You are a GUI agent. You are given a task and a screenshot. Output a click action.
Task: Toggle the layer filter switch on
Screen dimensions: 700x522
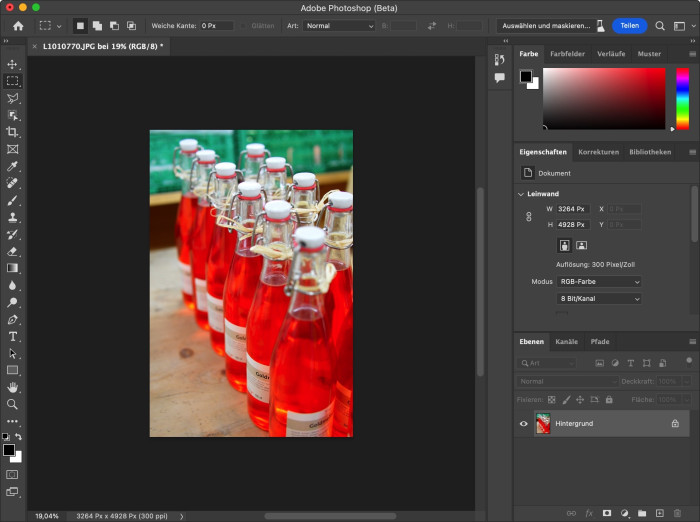click(688, 361)
